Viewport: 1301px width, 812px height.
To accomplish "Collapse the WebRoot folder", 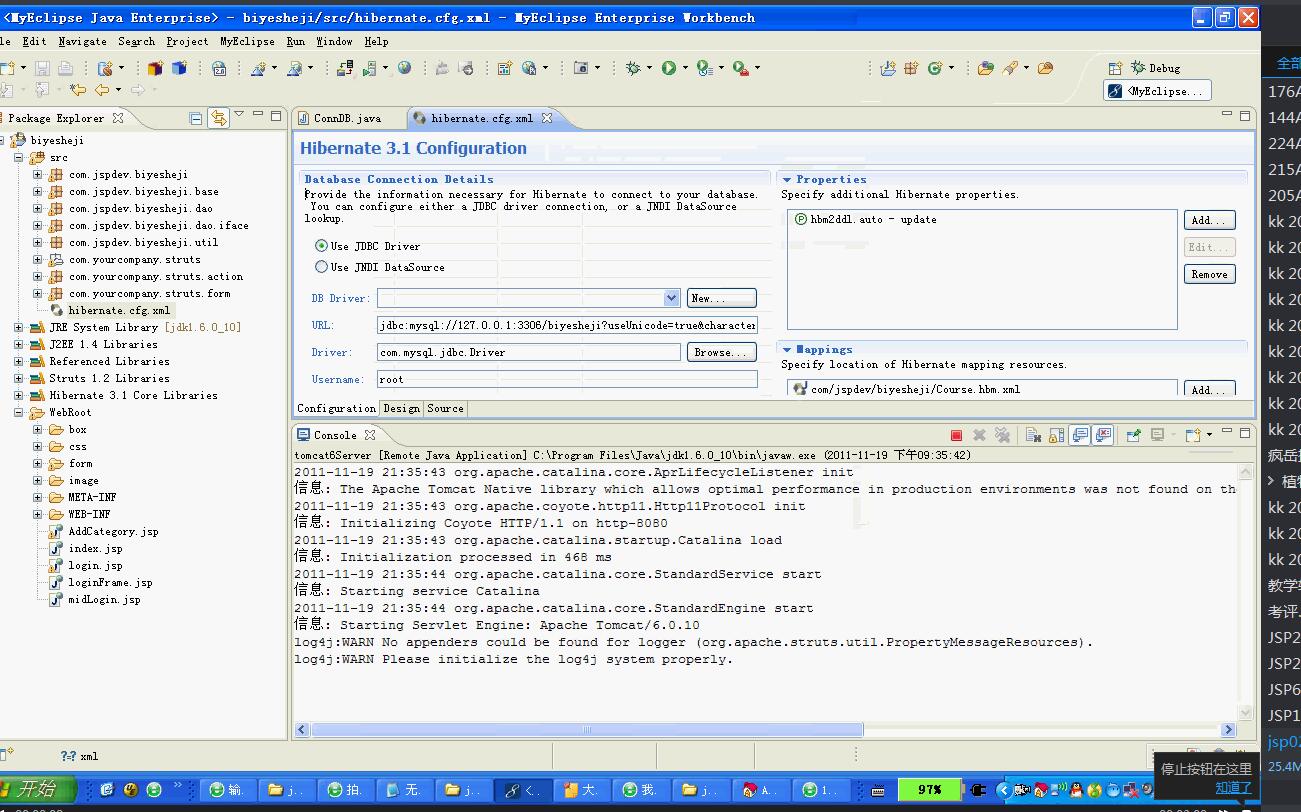I will tap(19, 412).
